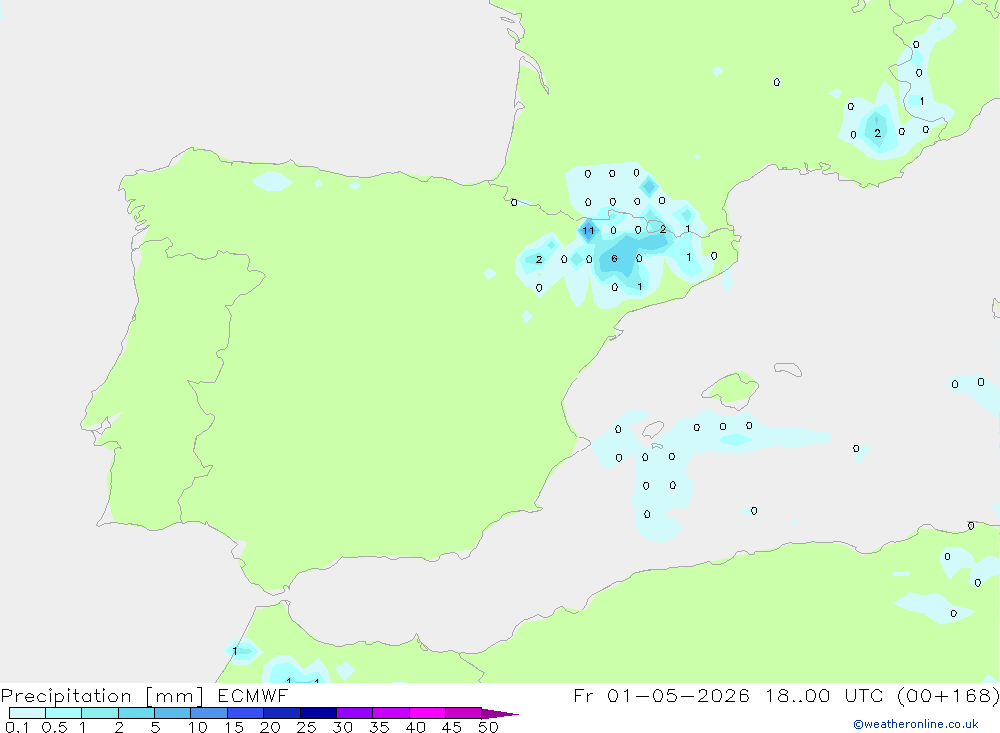Click the '25' legend label
Image resolution: width=1000 pixels, height=733 pixels.
[306, 727]
